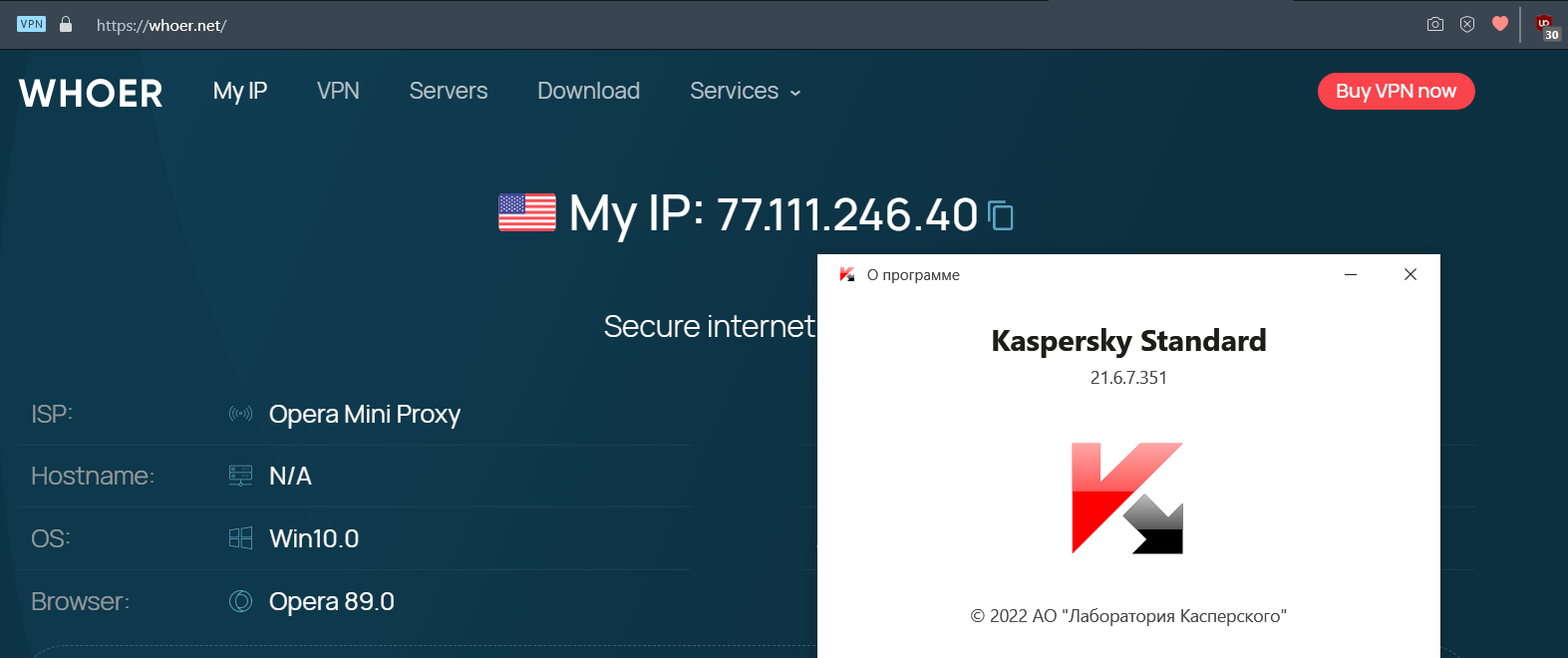Click the Buy VPN now button
1568x658 pixels.
click(x=1396, y=91)
